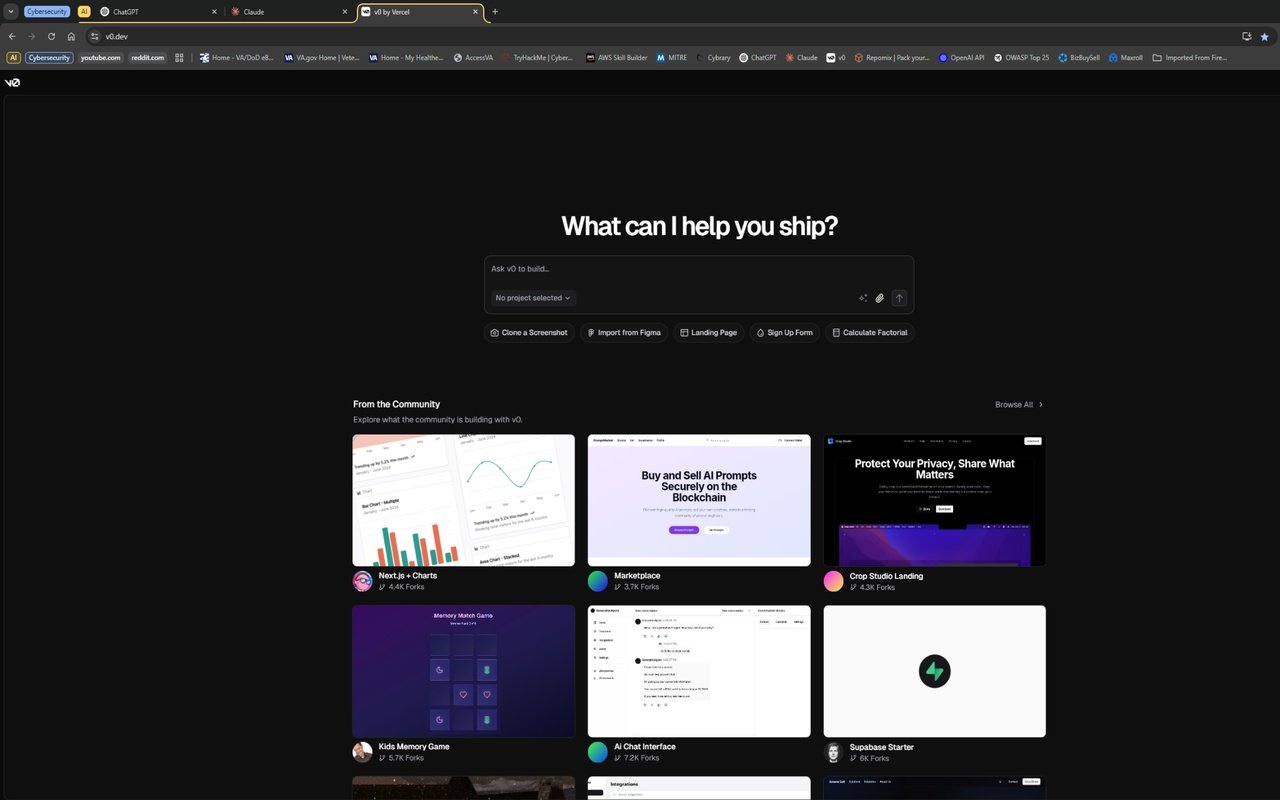The height and width of the screenshot is (800, 1280).
Task: Expand the Imported From Firefox folder
Action: pos(1193,57)
